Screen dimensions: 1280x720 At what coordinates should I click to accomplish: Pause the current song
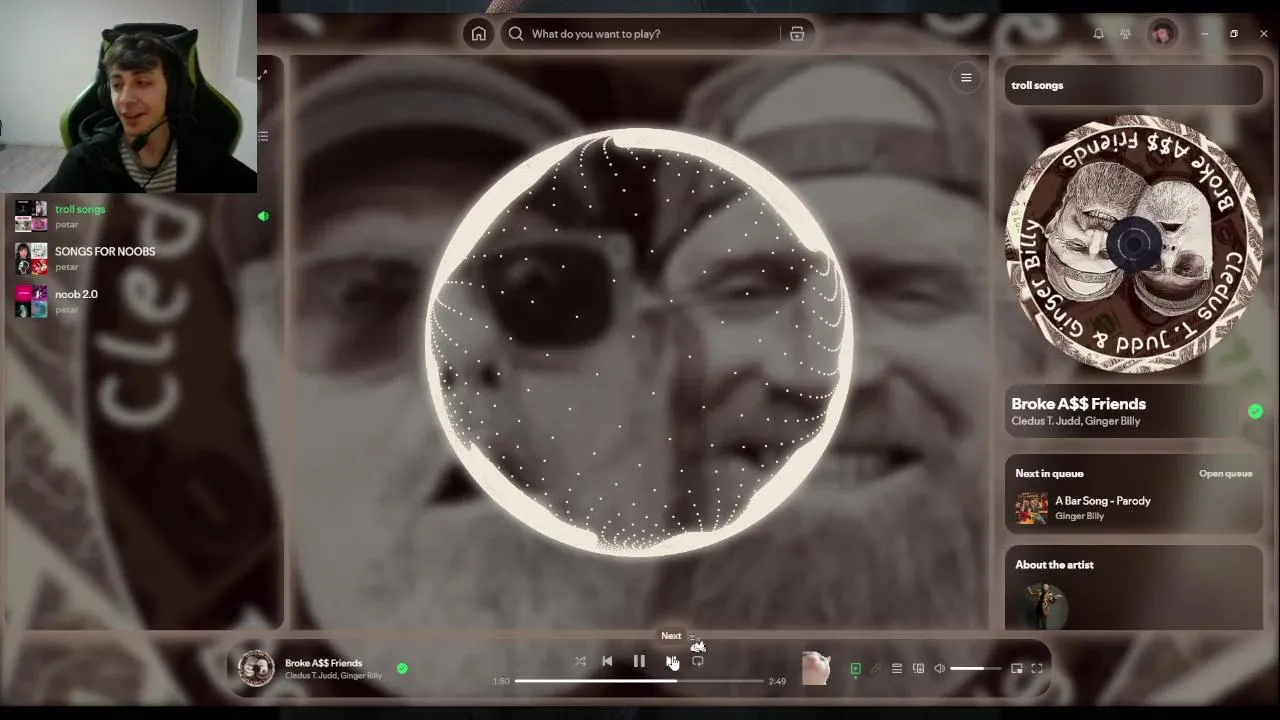click(x=639, y=661)
